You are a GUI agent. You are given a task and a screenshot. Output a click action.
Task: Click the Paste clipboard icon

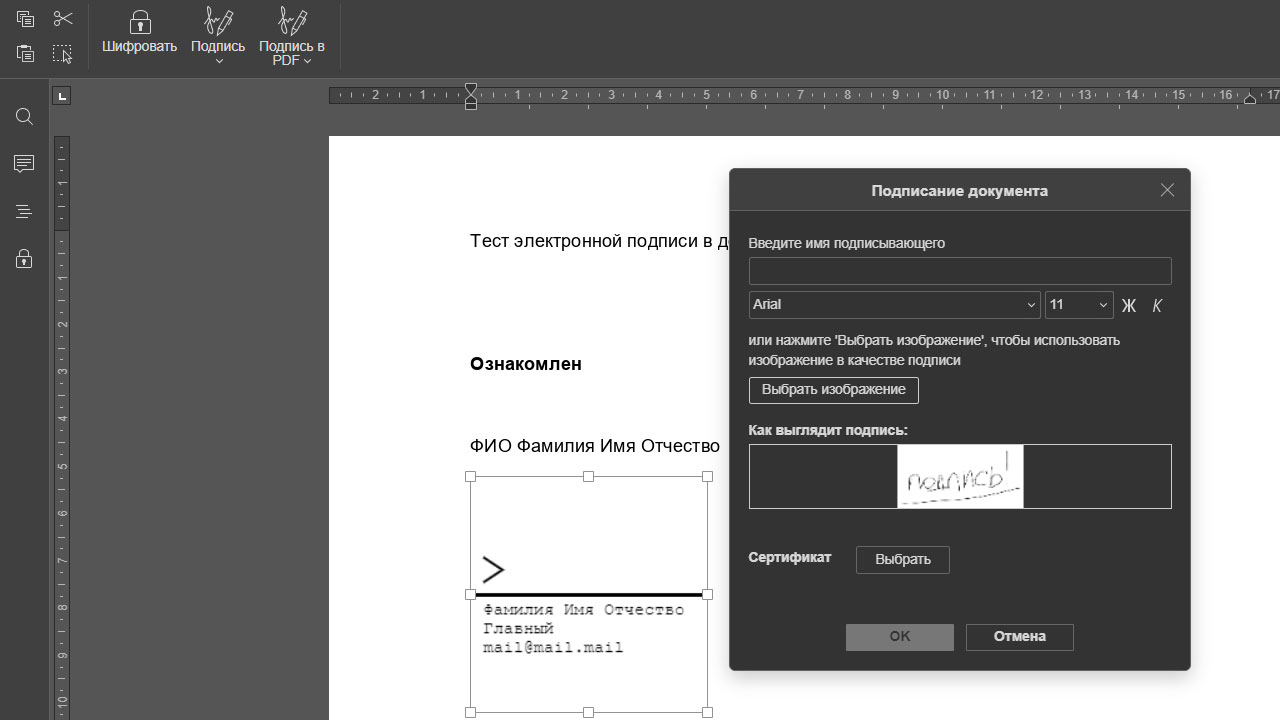coord(25,54)
